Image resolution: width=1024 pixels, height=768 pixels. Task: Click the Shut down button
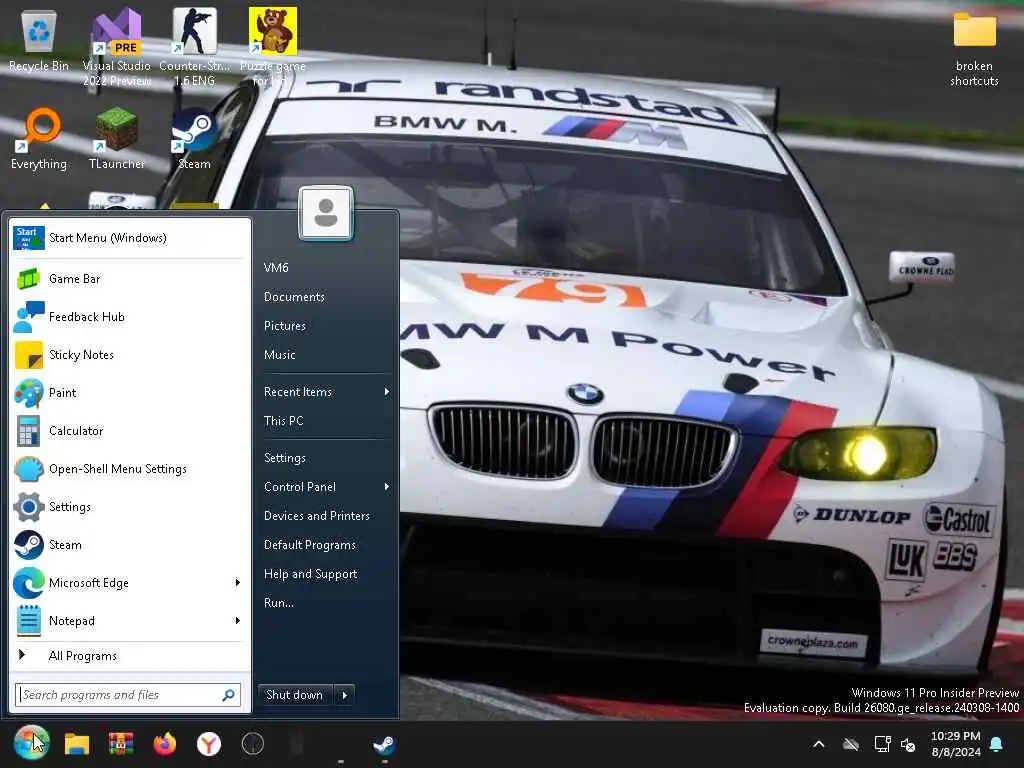pos(295,695)
